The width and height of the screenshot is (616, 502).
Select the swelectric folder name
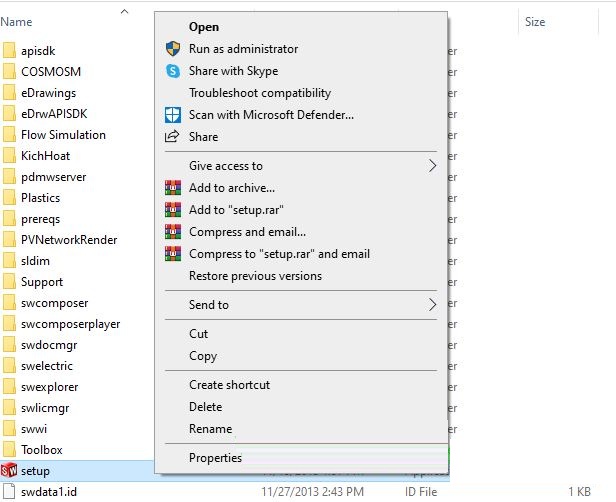coord(47,366)
